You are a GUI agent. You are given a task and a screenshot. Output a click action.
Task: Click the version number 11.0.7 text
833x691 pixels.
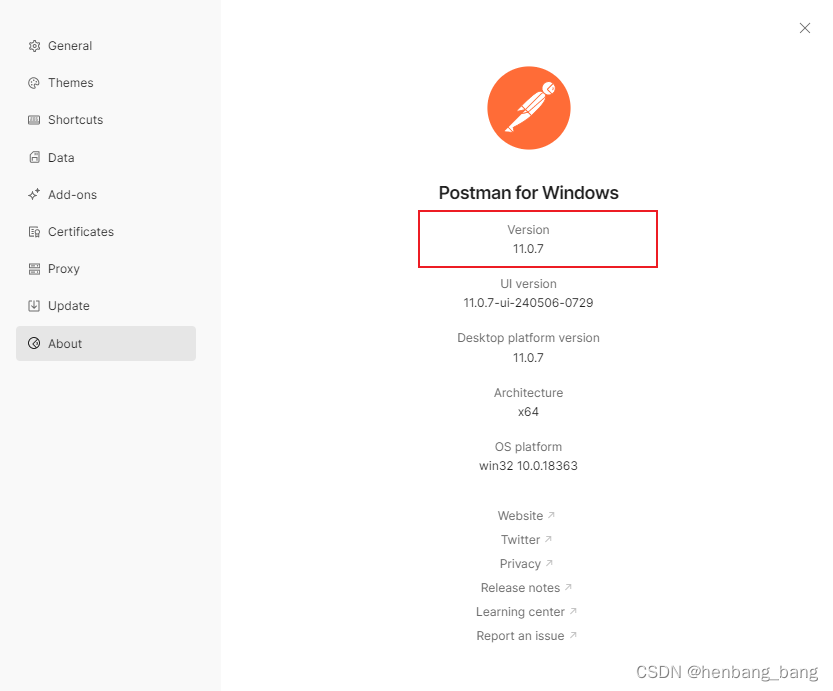[528, 248]
